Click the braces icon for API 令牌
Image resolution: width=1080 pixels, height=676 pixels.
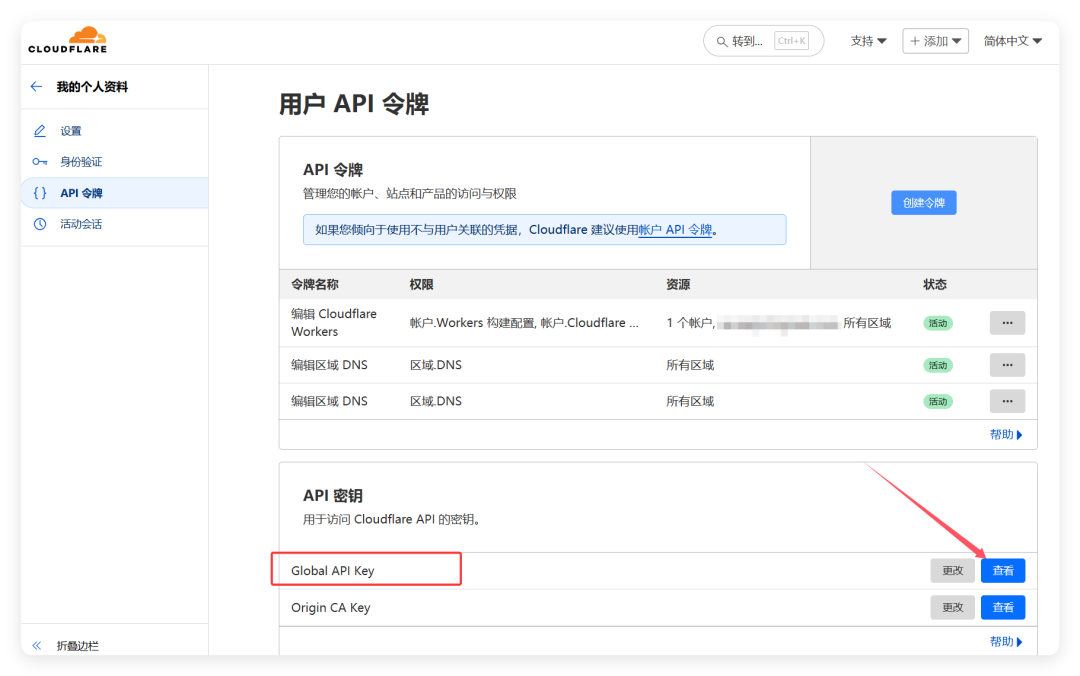click(40, 193)
